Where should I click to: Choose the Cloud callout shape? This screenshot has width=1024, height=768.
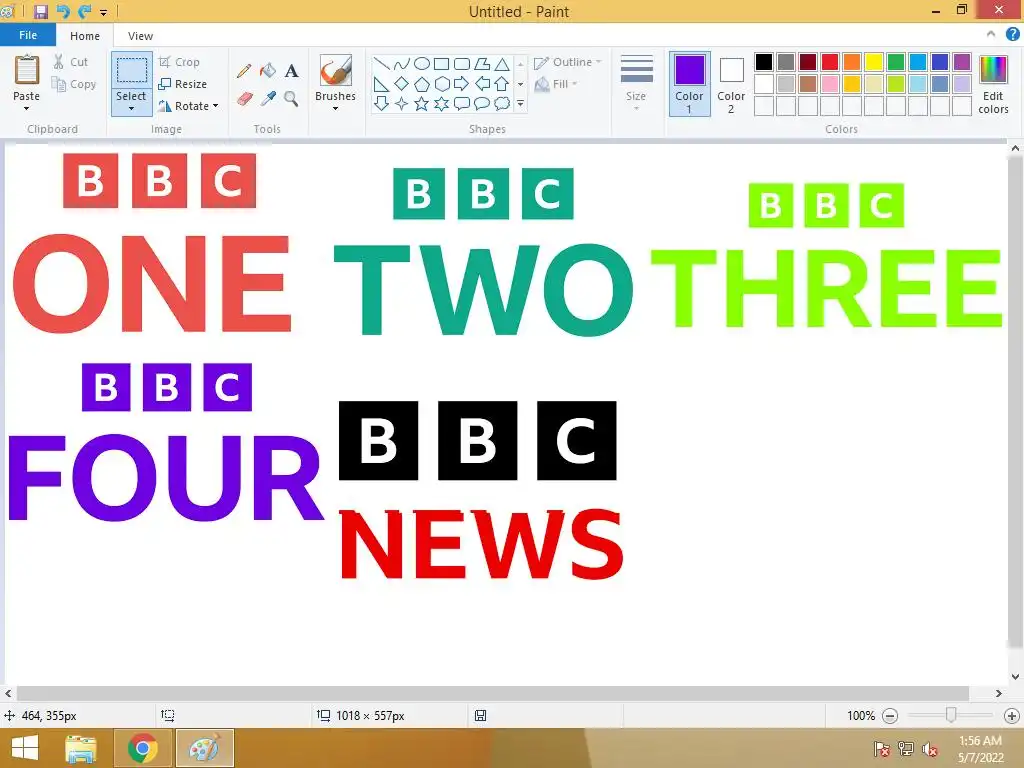502,103
